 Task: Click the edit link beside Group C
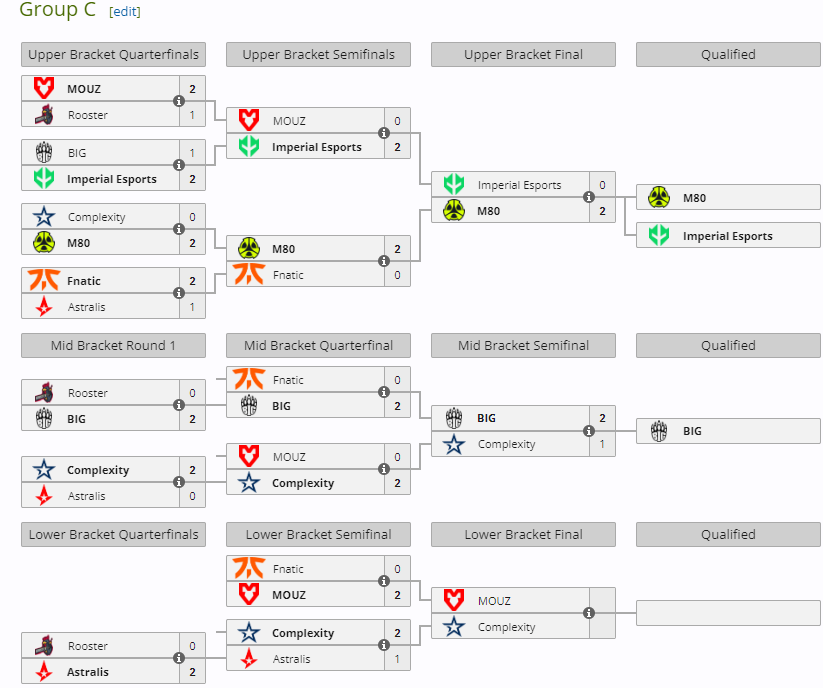(x=125, y=12)
